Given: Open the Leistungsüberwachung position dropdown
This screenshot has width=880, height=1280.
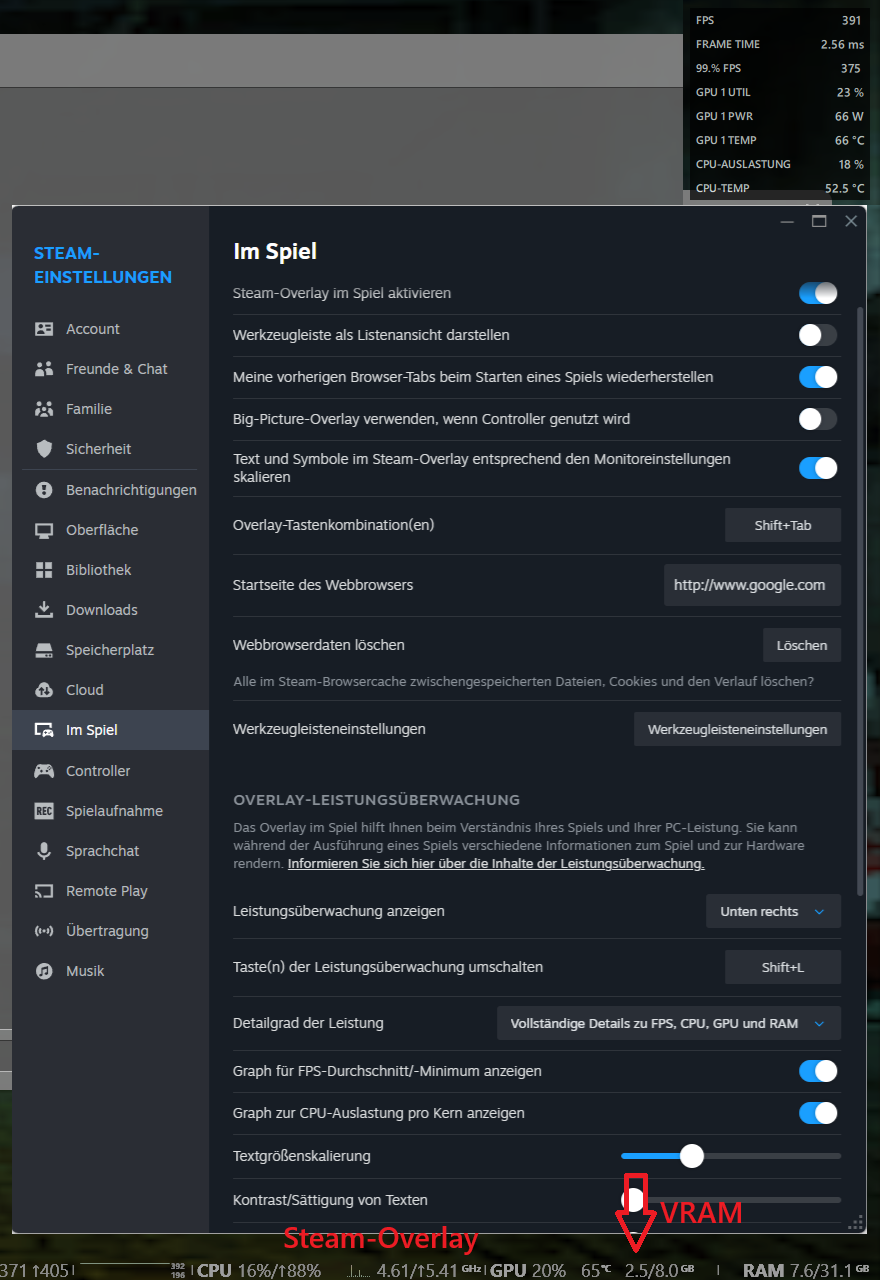Looking at the screenshot, I should (773, 911).
